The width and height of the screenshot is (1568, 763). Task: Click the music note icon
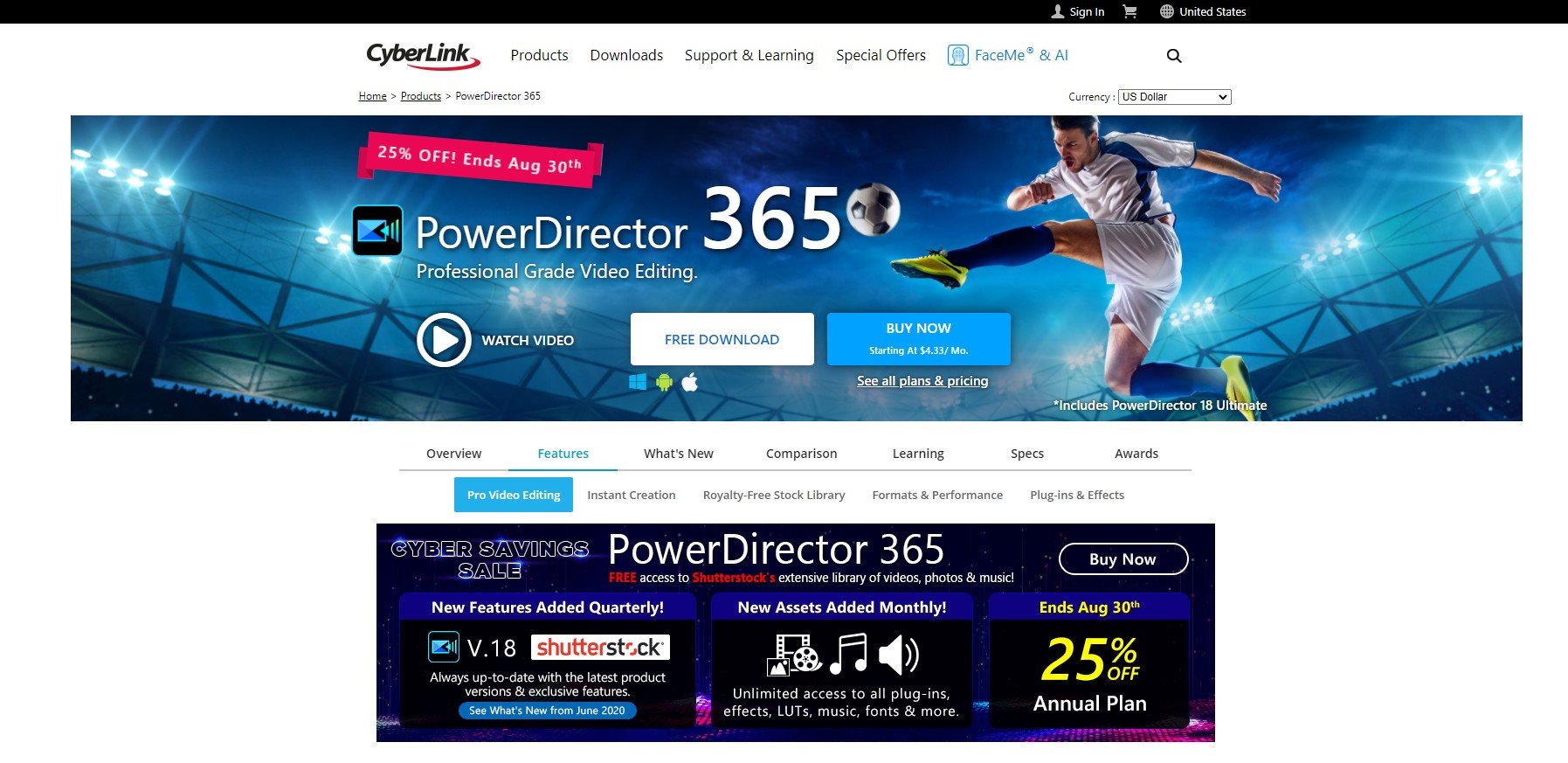(x=848, y=654)
